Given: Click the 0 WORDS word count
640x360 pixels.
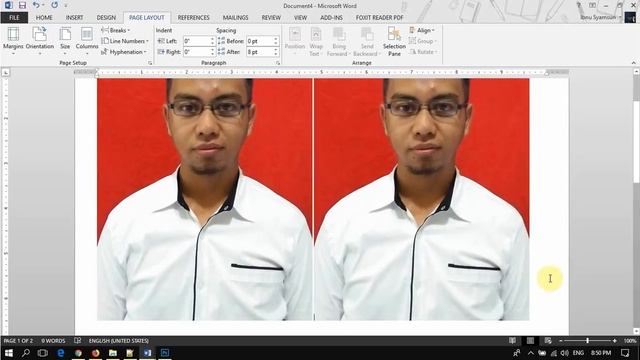Looking at the screenshot, I should (53, 340).
